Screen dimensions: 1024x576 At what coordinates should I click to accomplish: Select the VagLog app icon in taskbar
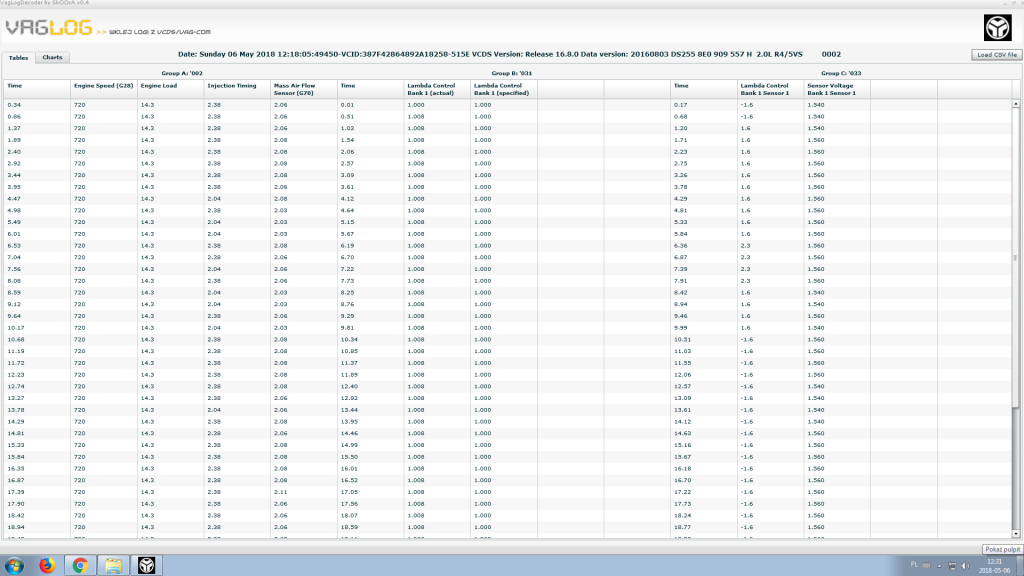[x=146, y=566]
